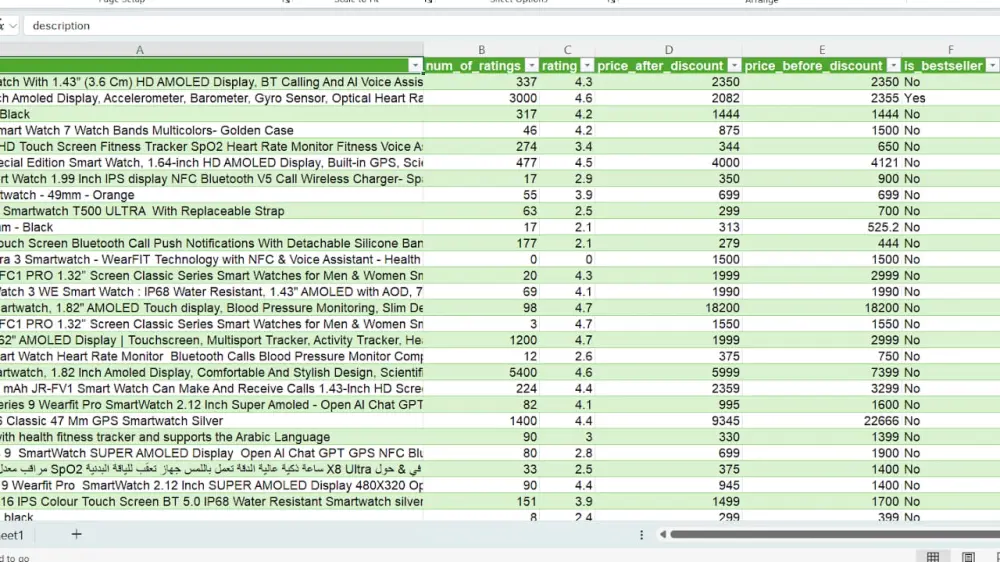The height and width of the screenshot is (562, 1000).
Task: Select the ratings count cell 1200
Action: (482, 340)
